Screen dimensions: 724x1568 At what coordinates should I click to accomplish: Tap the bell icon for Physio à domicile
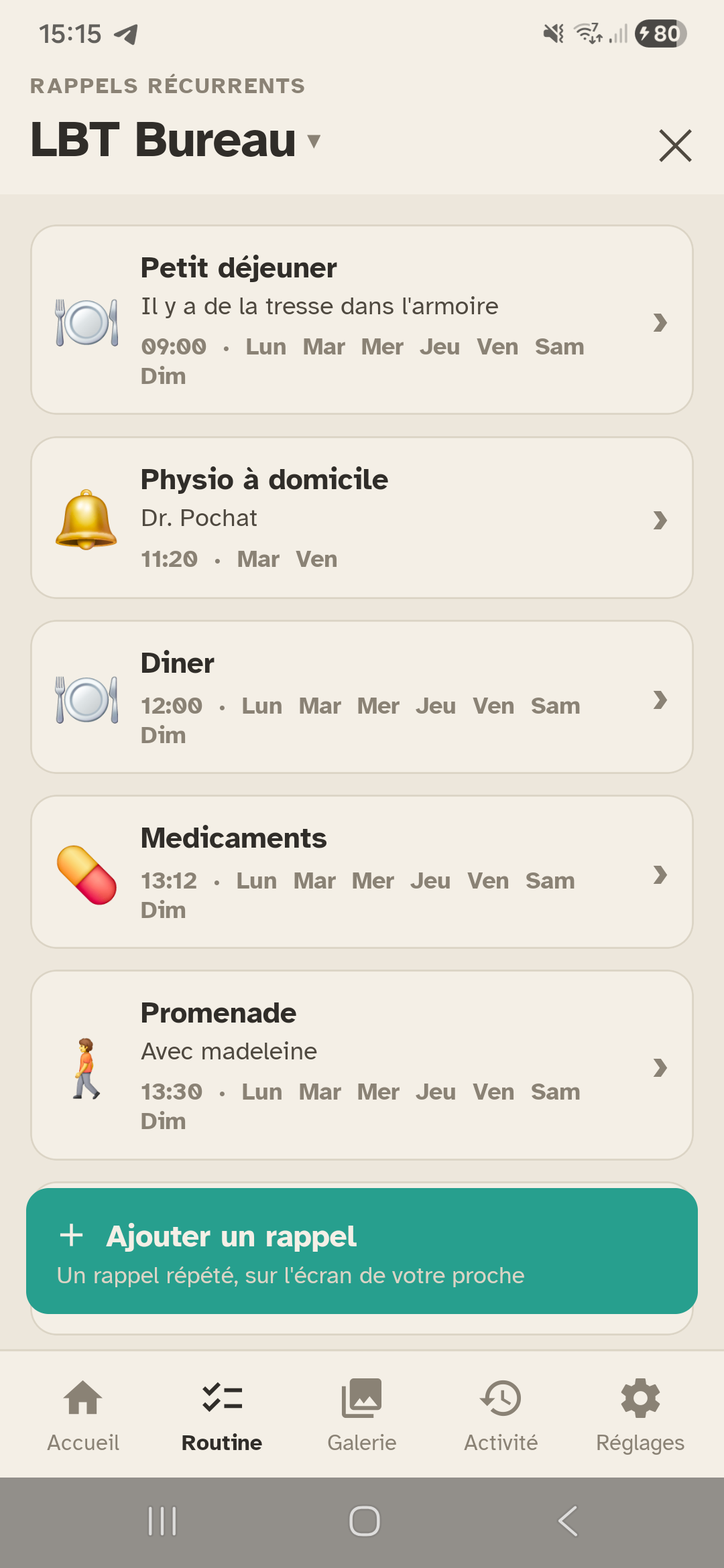pyautogui.click(x=86, y=519)
